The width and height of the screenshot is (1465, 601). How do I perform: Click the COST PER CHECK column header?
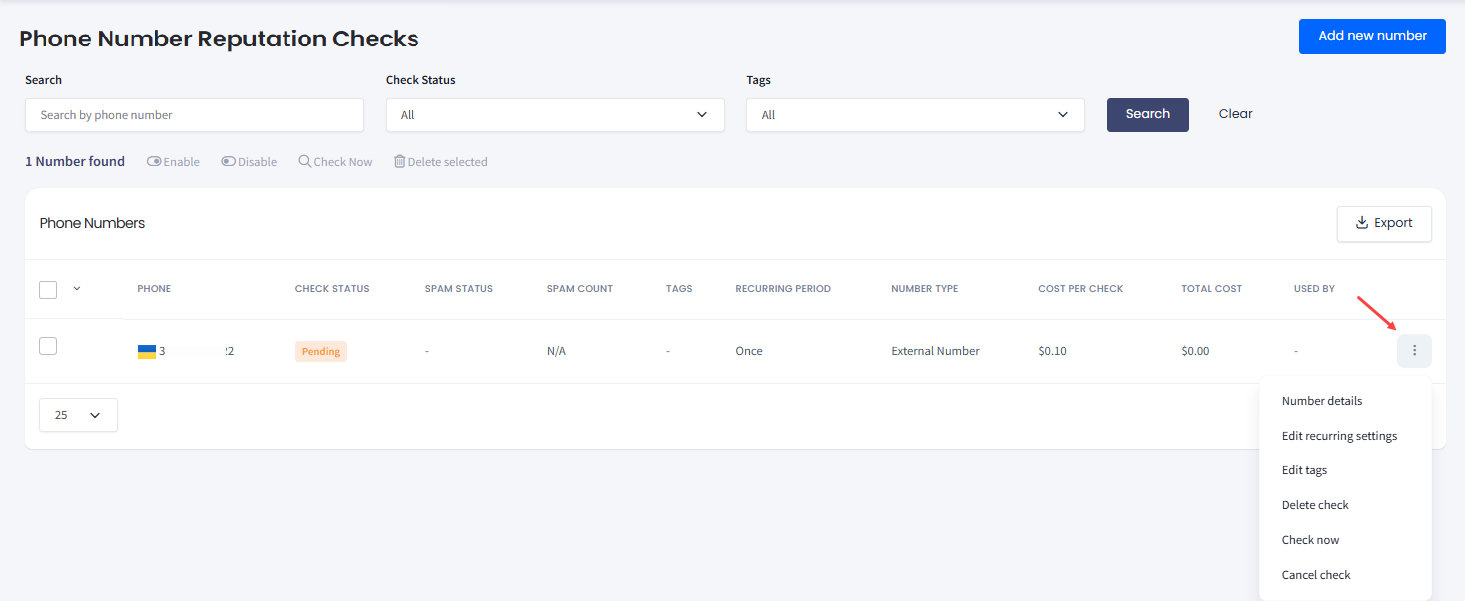[x=1081, y=289]
